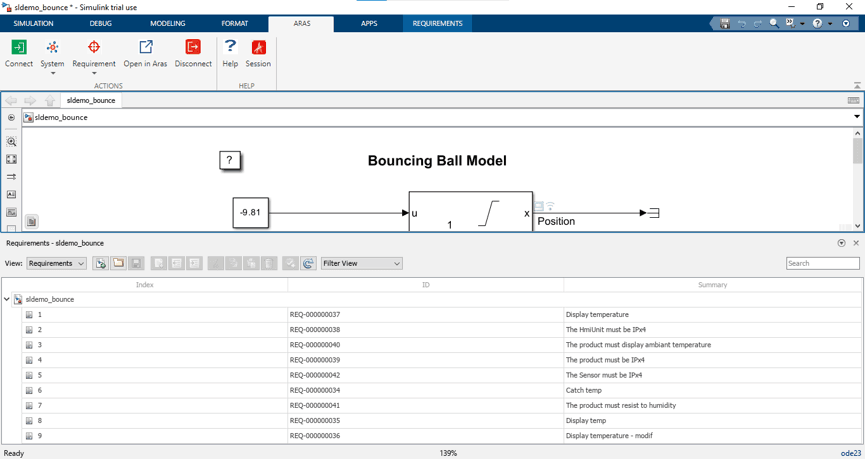865x459 pixels.
Task: Click the requirements Search field
Action: (823, 263)
